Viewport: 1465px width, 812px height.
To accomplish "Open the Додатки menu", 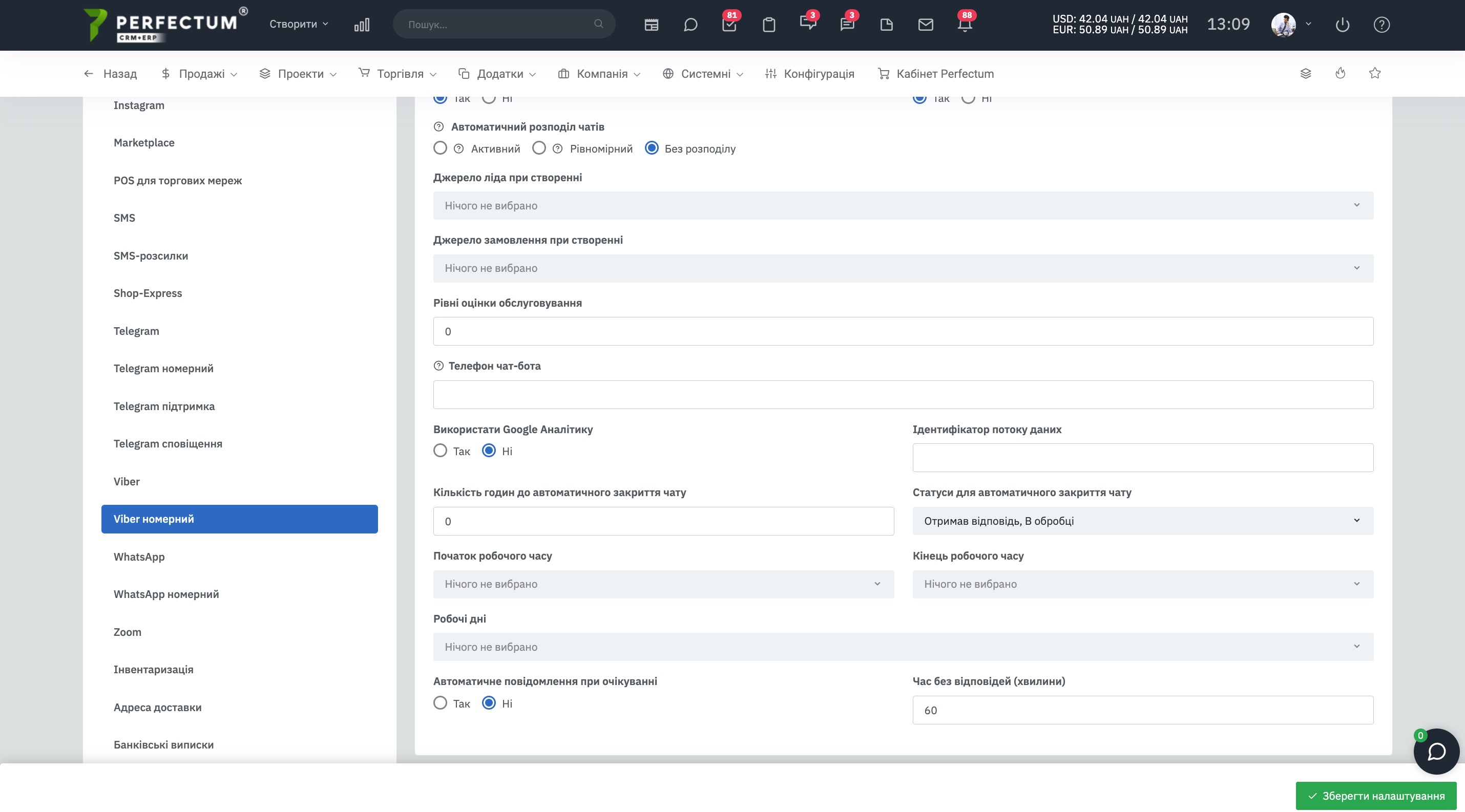I will [x=497, y=74].
